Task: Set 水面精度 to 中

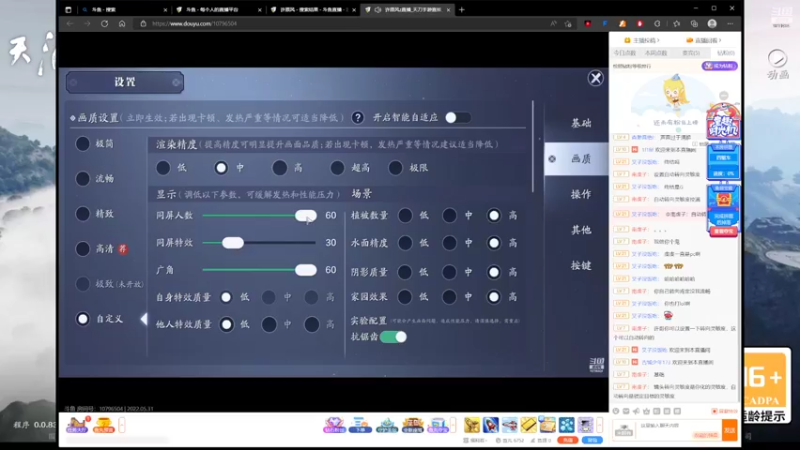Action: coord(449,243)
